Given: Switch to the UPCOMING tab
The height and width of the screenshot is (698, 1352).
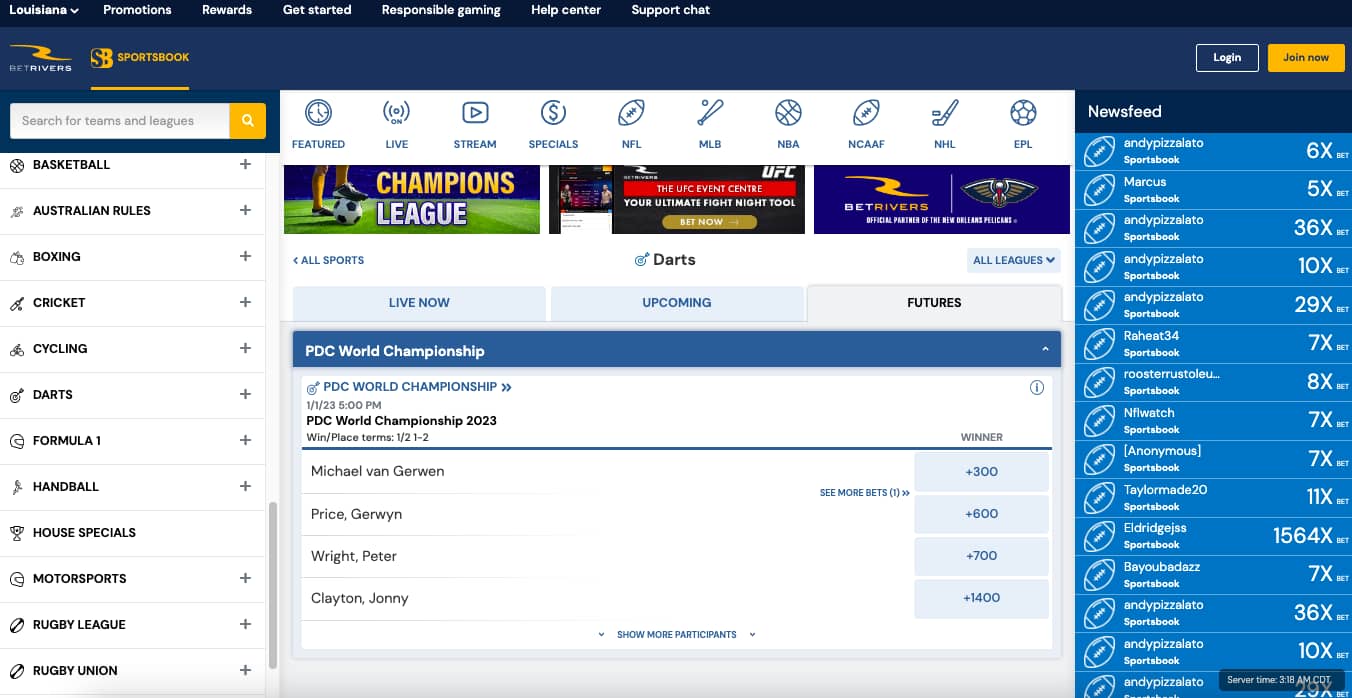Looking at the screenshot, I should click(x=677, y=301).
